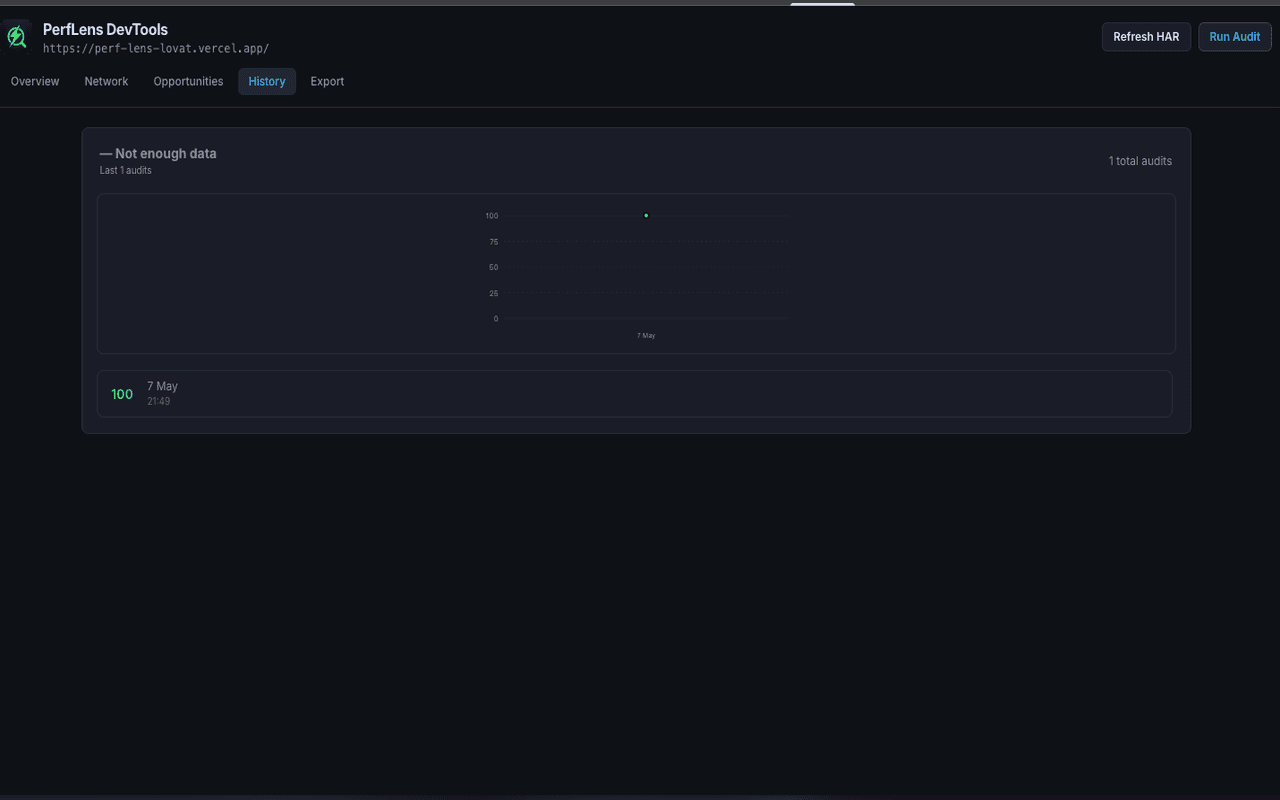Go to the Opportunities tab
The height and width of the screenshot is (800, 1280).
click(188, 82)
